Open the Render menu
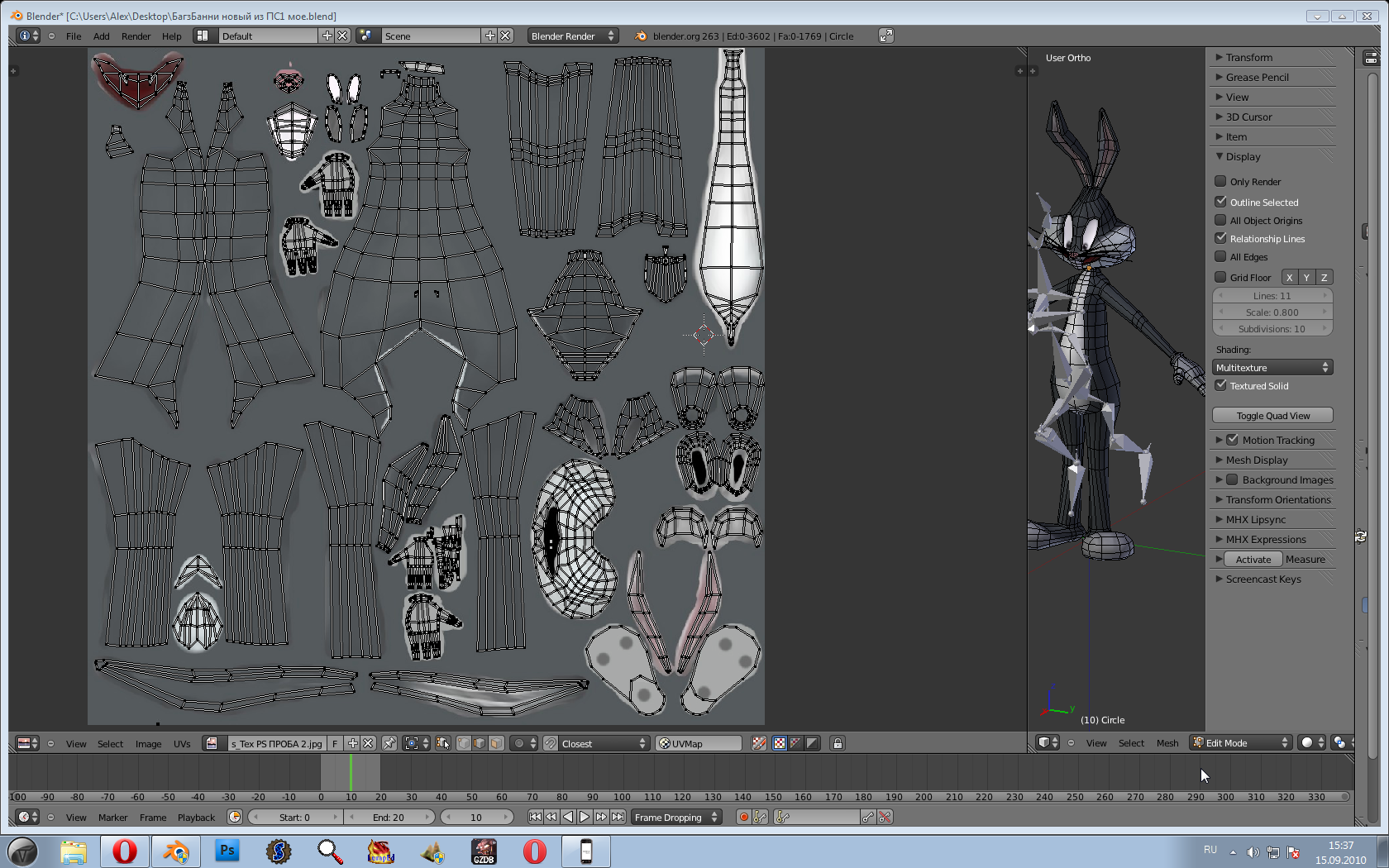The image size is (1389, 868). 136,36
